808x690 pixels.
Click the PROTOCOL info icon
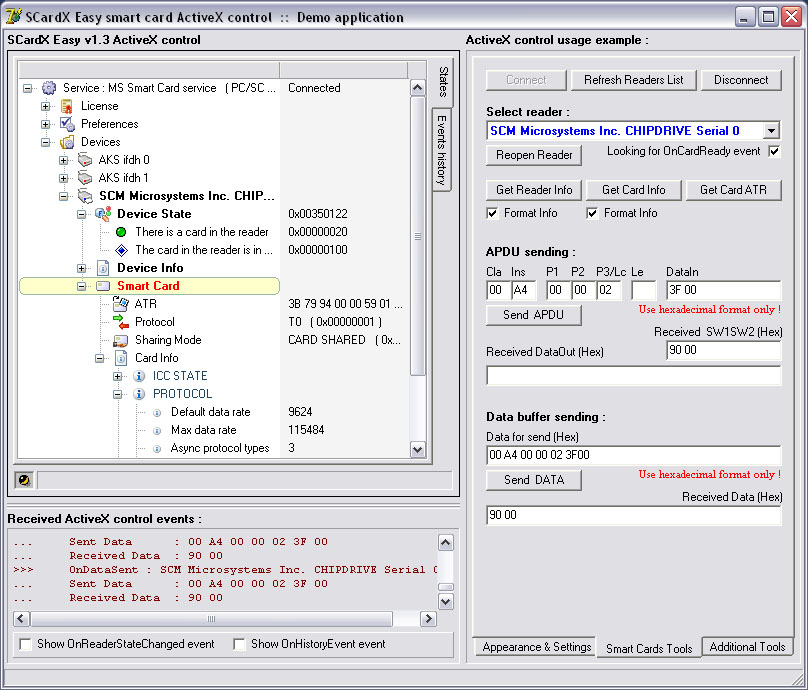click(x=139, y=394)
